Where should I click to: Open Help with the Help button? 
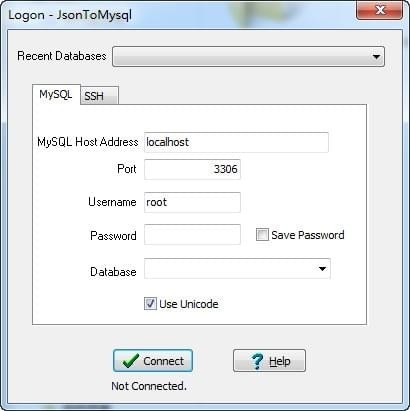click(269, 361)
